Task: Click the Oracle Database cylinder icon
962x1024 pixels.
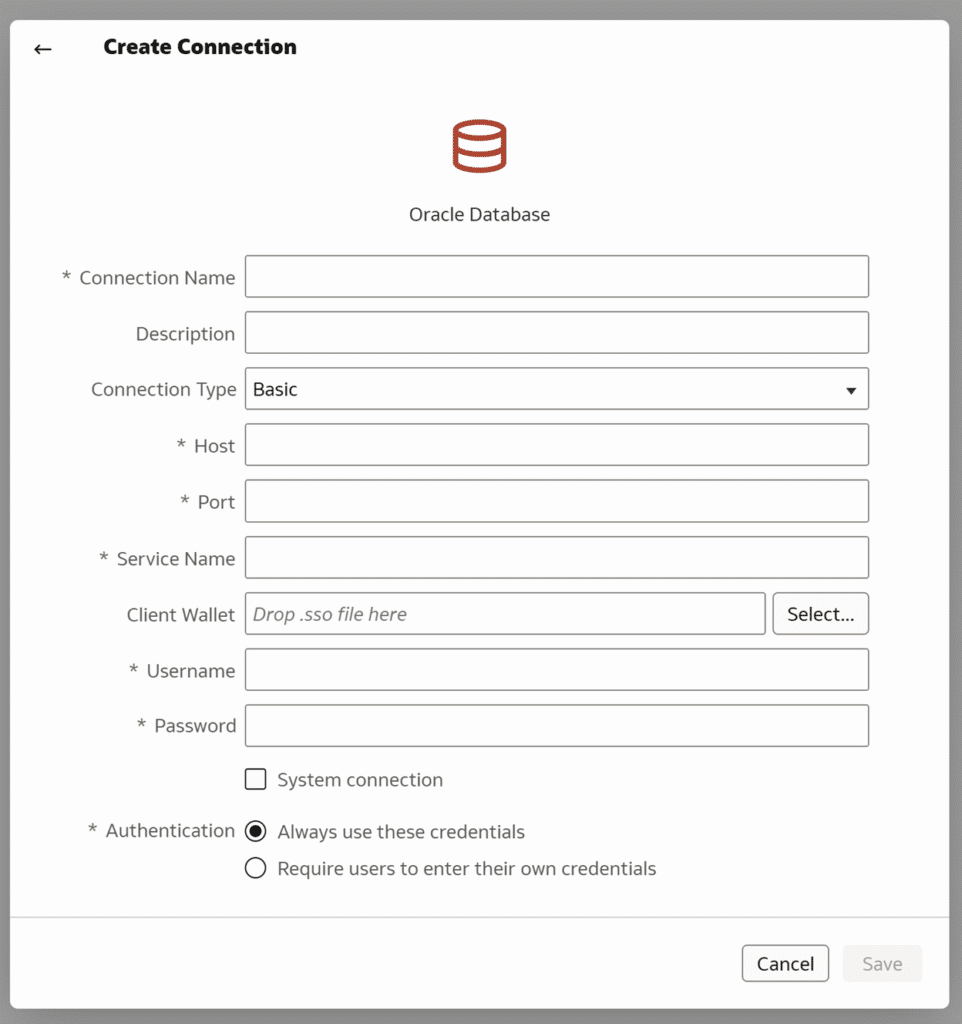Action: [x=479, y=146]
